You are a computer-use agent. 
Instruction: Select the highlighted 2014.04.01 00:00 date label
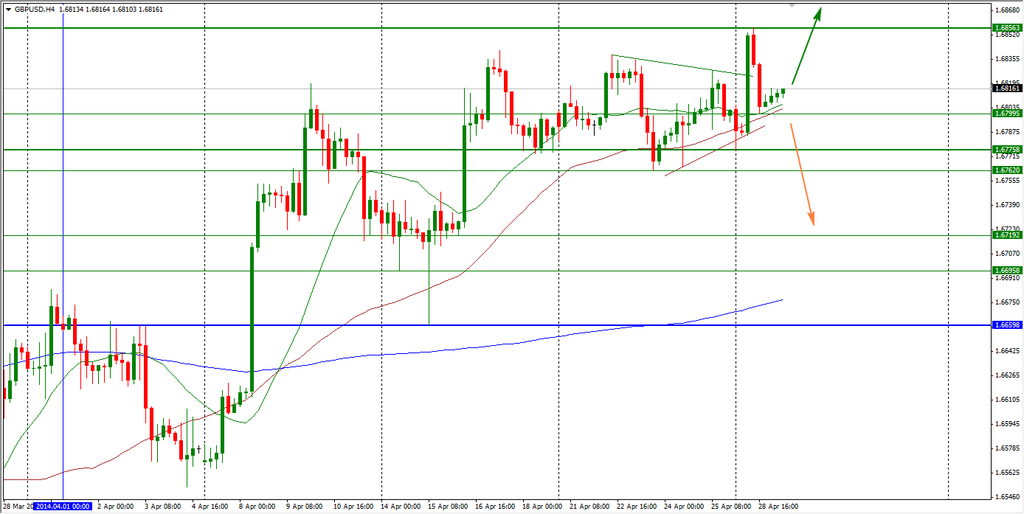coord(63,506)
